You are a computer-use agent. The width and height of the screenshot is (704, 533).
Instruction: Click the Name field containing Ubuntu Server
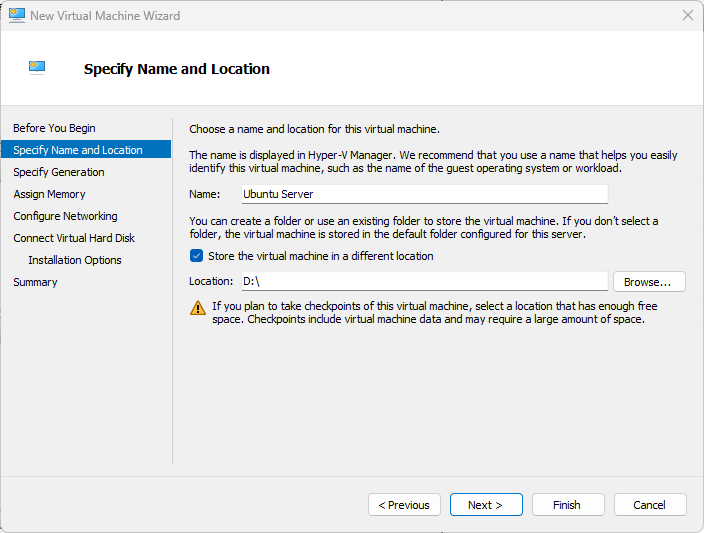pyautogui.click(x=425, y=194)
